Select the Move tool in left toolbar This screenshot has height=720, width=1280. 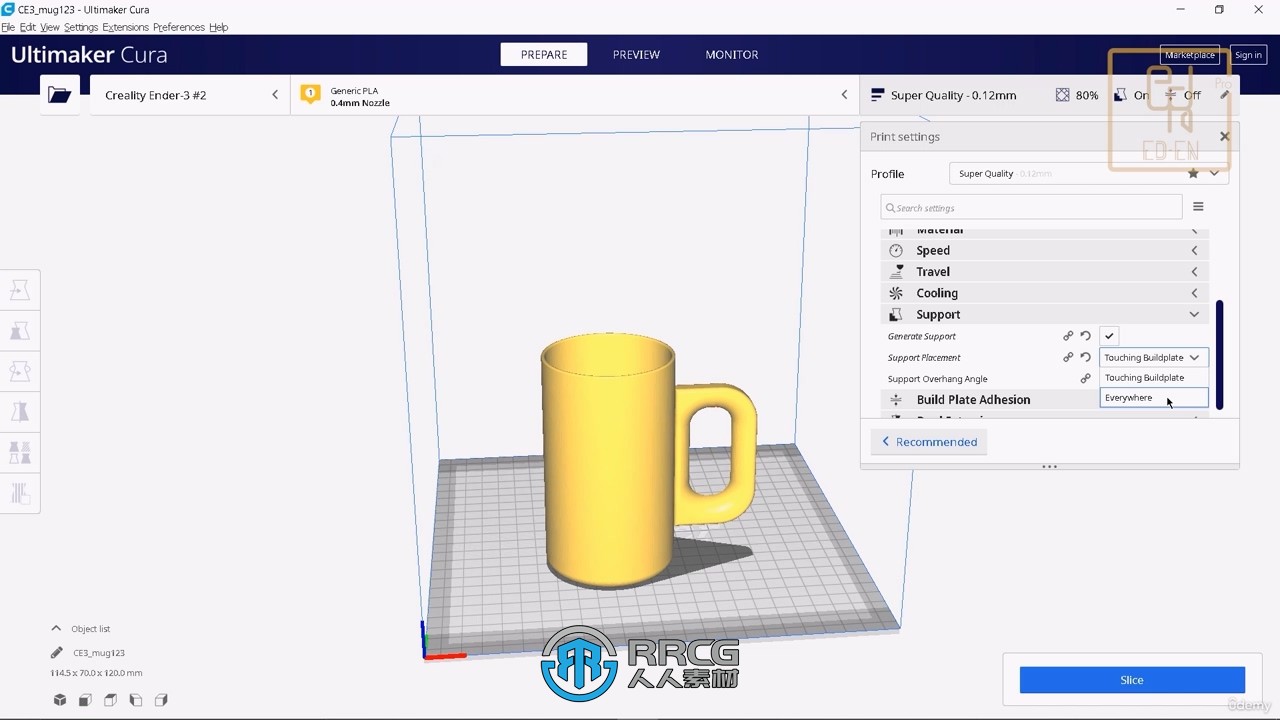pyautogui.click(x=20, y=290)
